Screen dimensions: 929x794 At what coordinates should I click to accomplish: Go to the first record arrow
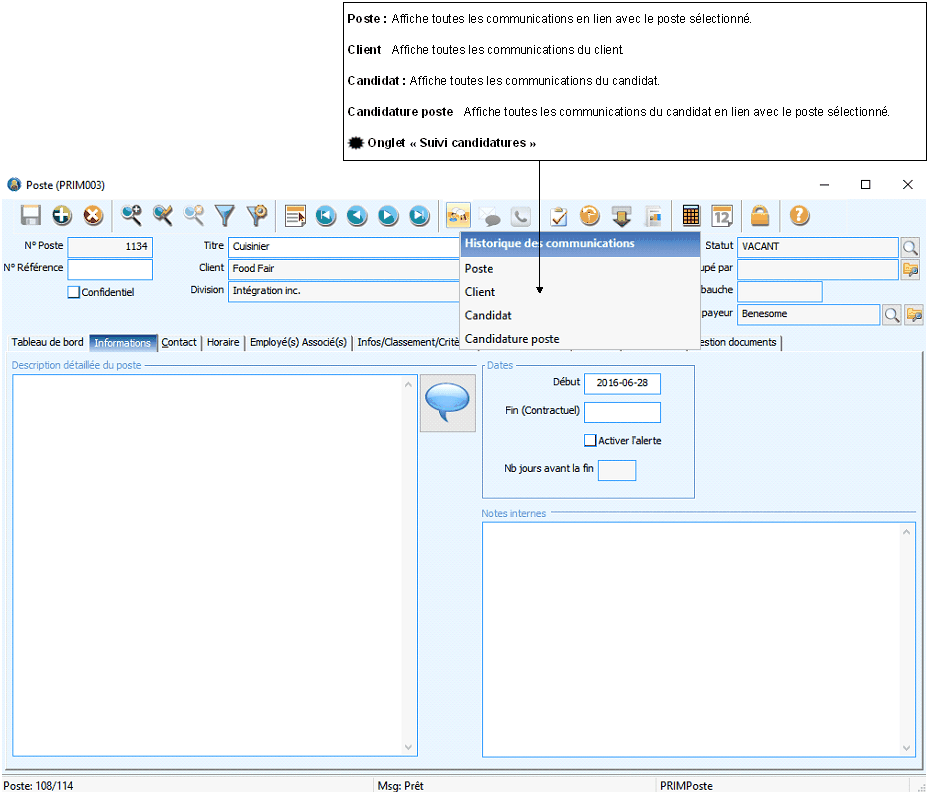click(325, 215)
